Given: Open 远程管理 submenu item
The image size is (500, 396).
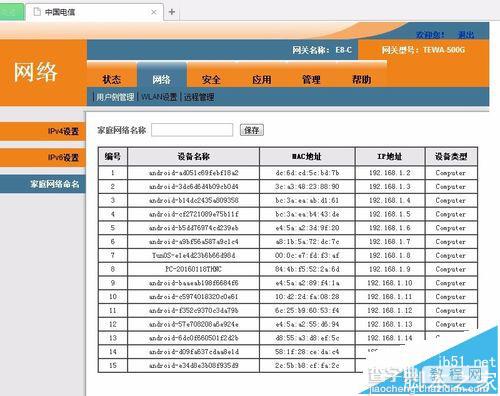Looking at the screenshot, I should pos(199,97).
